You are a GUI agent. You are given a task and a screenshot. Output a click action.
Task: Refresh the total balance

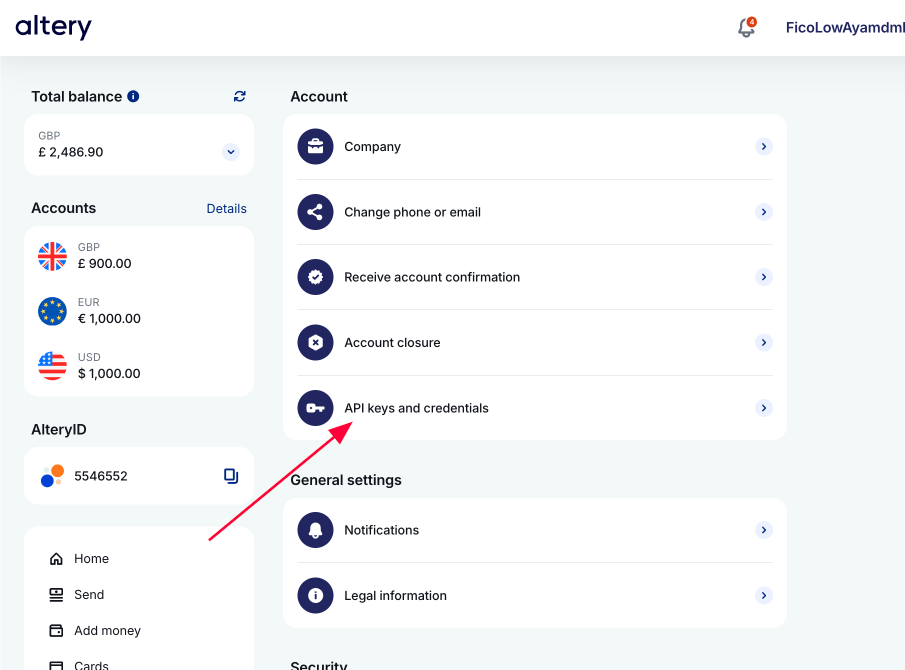click(240, 96)
